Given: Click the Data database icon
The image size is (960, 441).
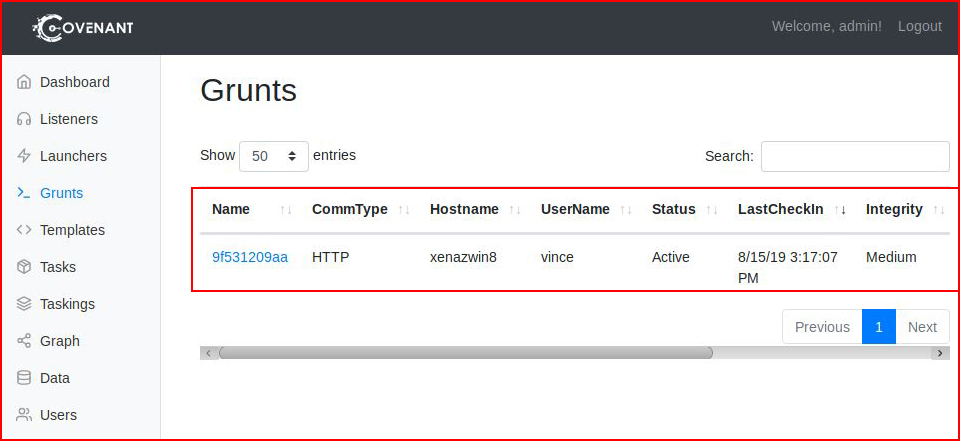Looking at the screenshot, I should click(x=24, y=378).
